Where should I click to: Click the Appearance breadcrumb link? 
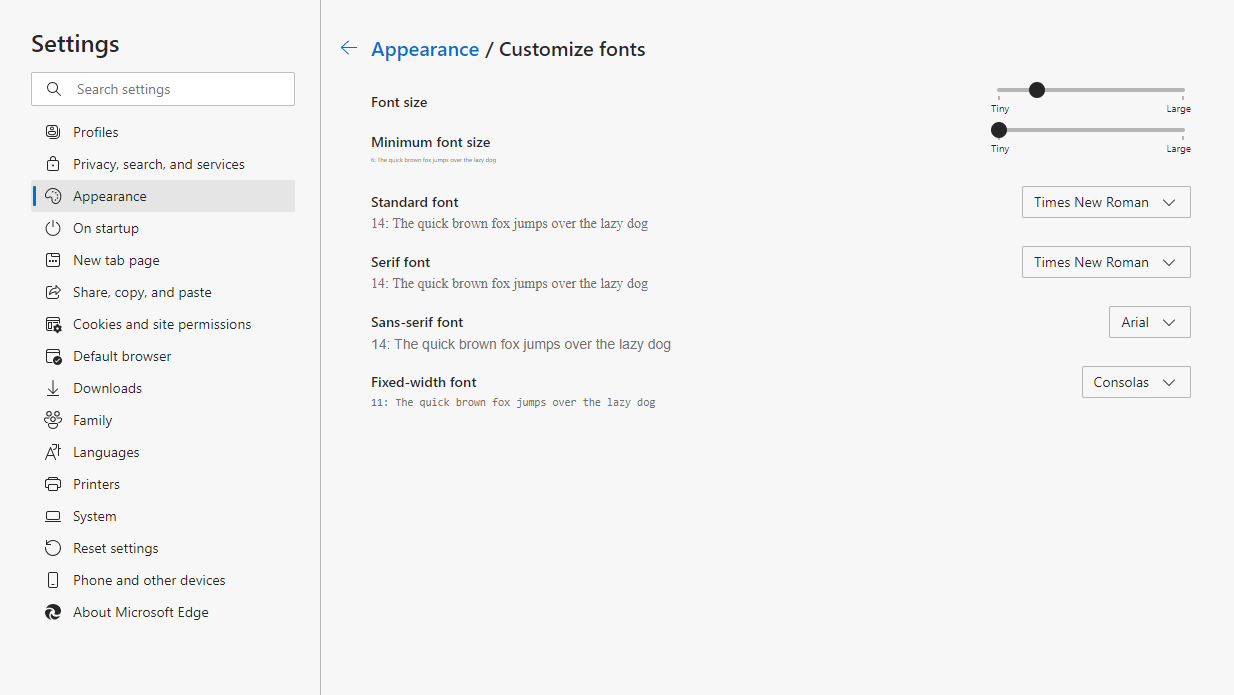click(x=425, y=49)
